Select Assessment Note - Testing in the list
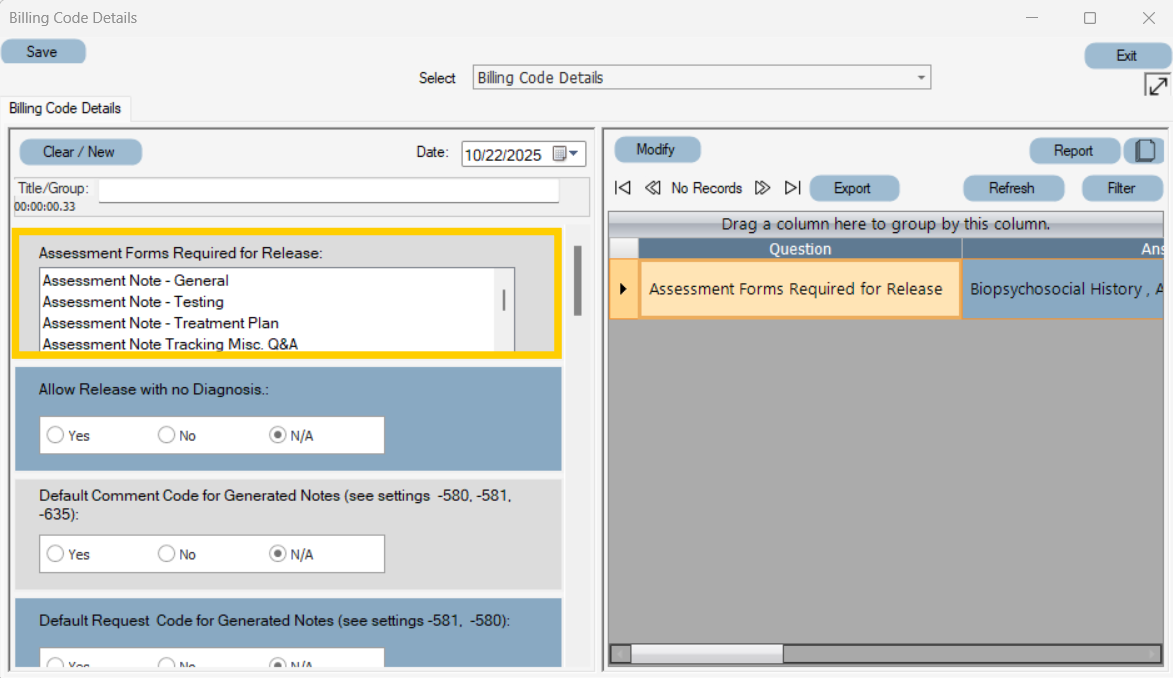1173x678 pixels. click(x=140, y=301)
